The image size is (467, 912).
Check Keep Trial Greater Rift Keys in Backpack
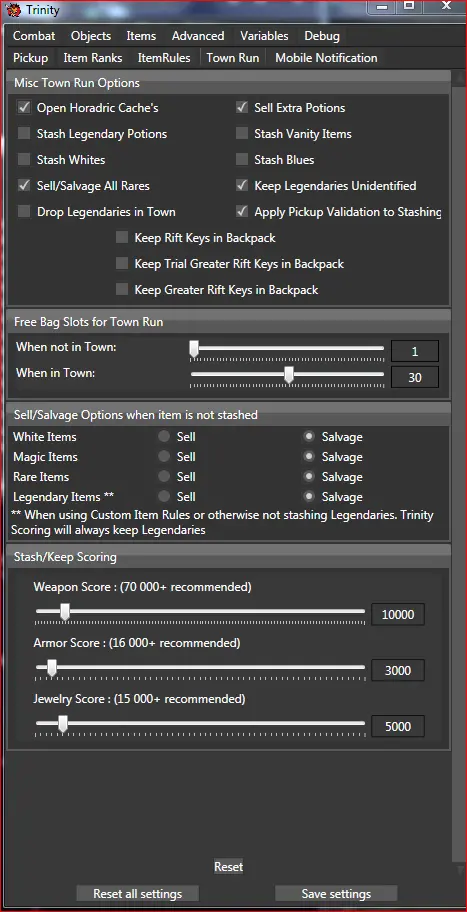[122, 263]
